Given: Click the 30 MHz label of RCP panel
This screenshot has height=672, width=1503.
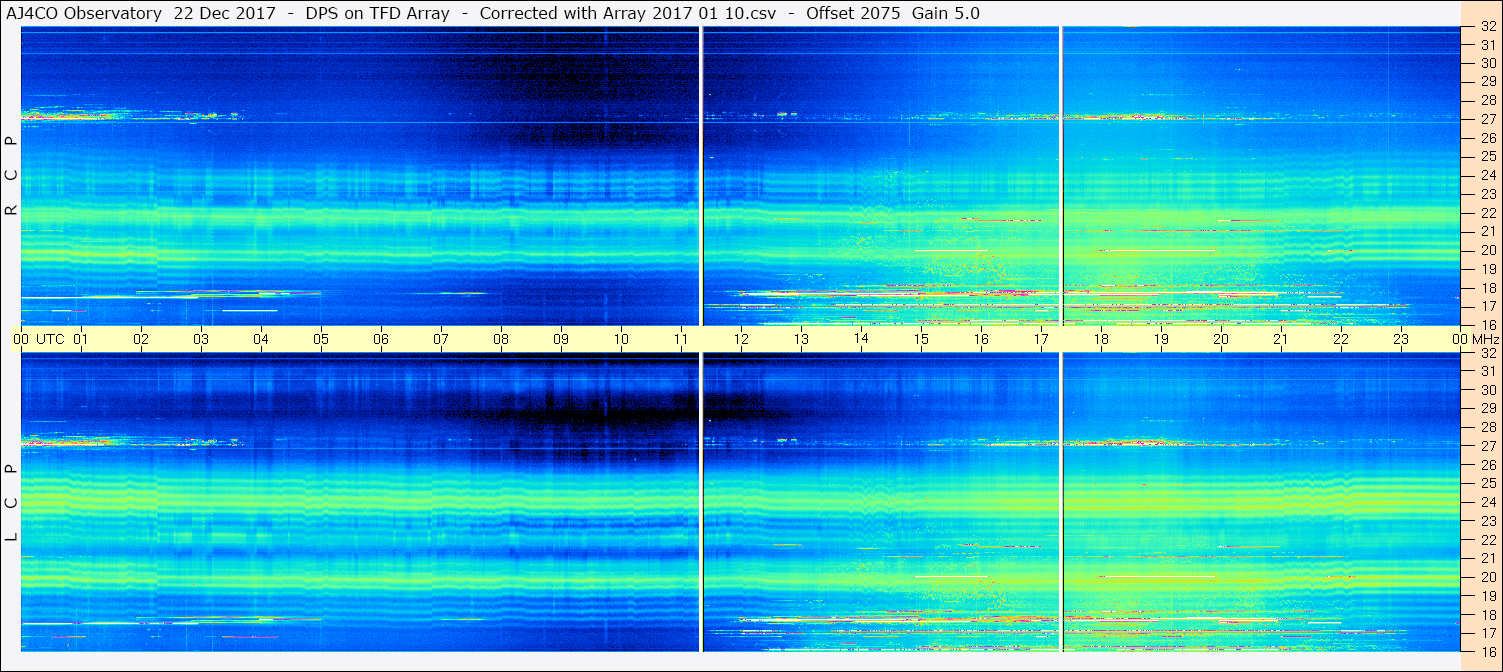Looking at the screenshot, I should [x=1488, y=63].
